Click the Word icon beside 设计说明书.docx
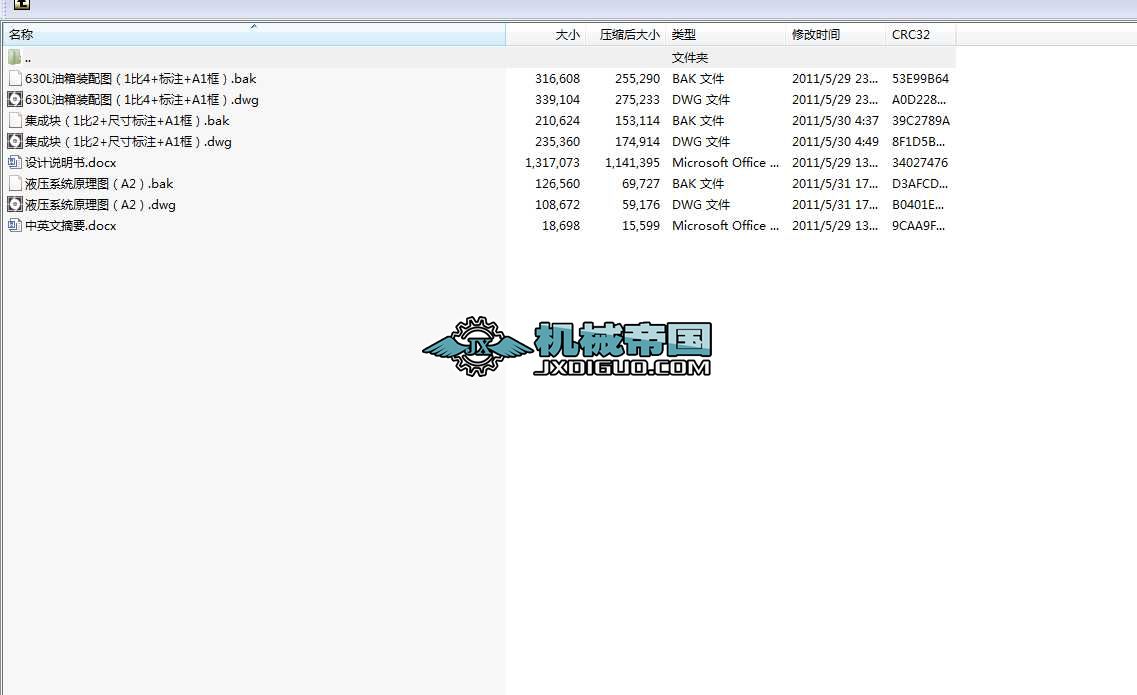Viewport: 1137px width, 695px height. tap(15, 163)
